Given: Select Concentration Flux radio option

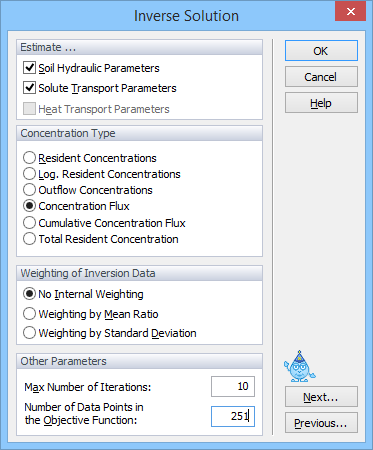Looking at the screenshot, I should click(29, 206).
